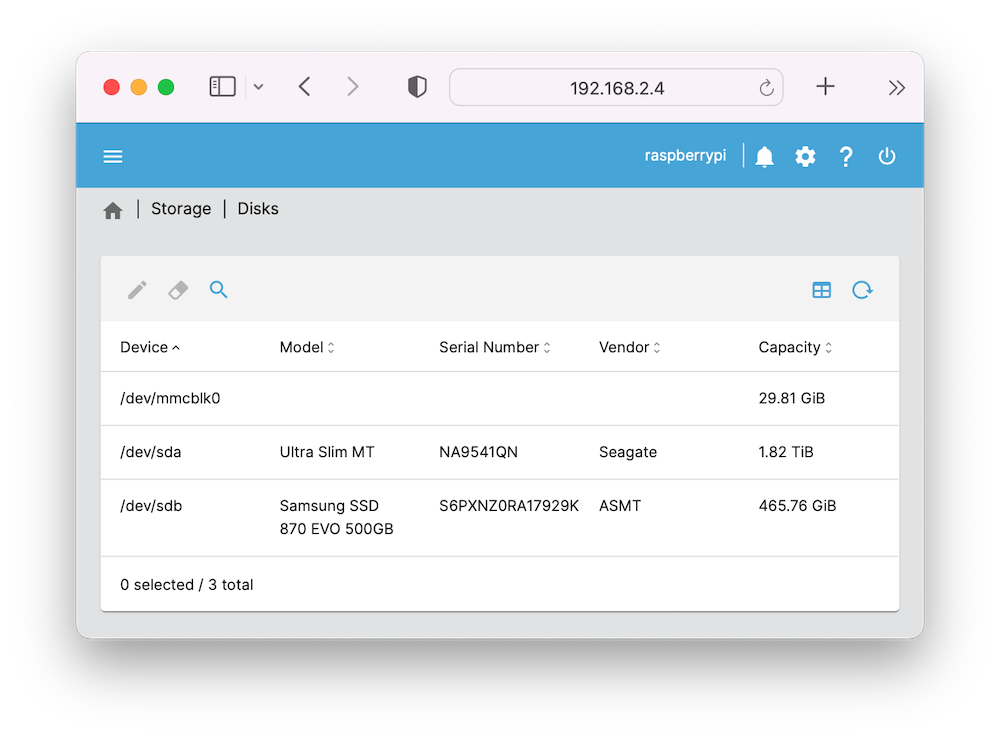Open notifications bell
This screenshot has height=739, width=1000.
pyautogui.click(x=764, y=156)
